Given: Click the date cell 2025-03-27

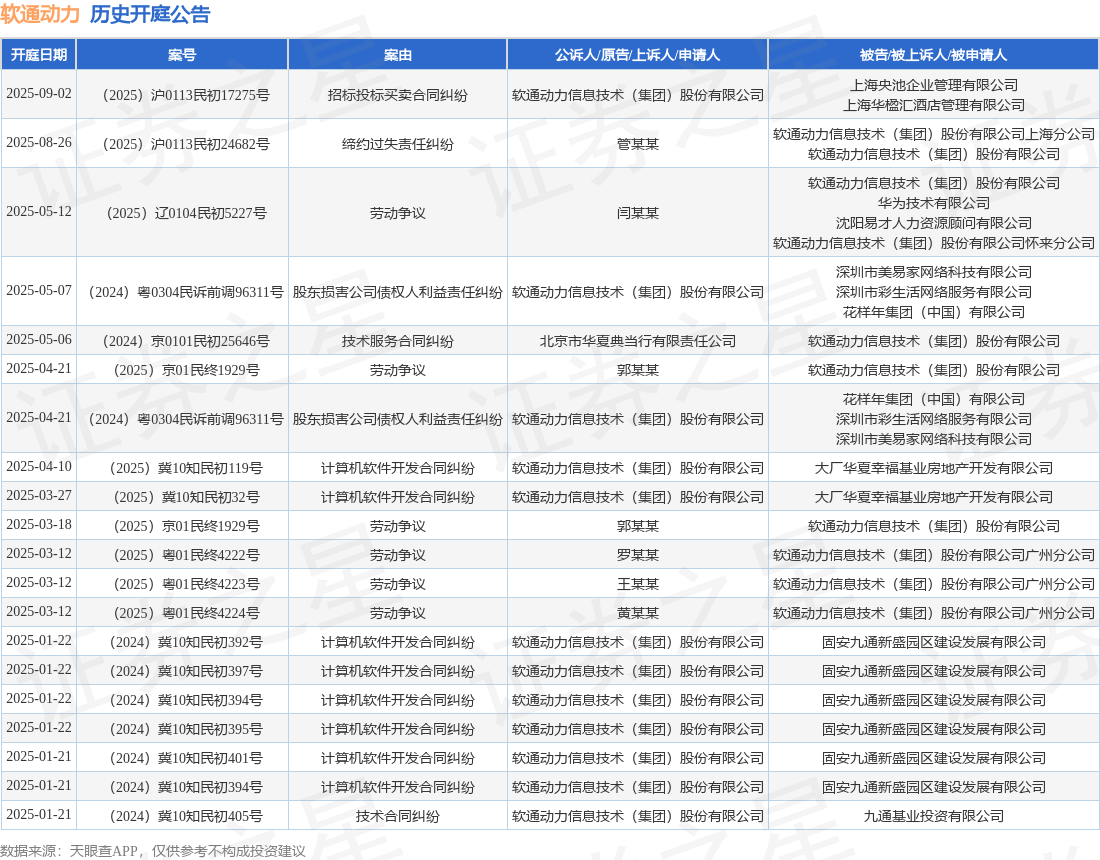Looking at the screenshot, I should (x=39, y=495).
